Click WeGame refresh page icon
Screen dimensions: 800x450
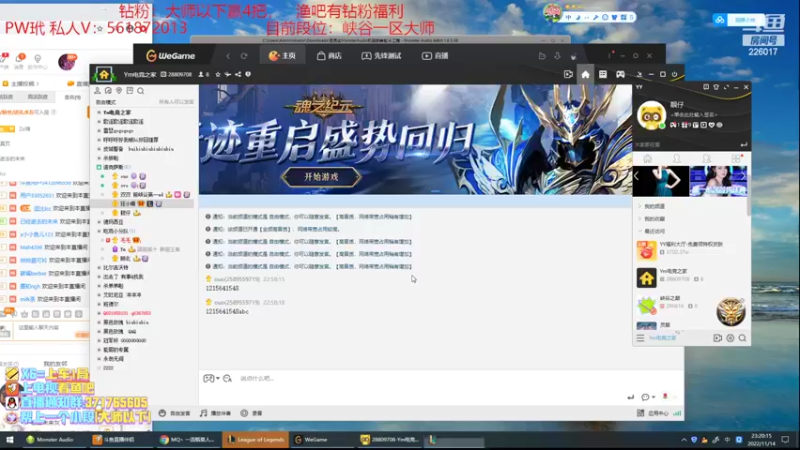(244, 56)
